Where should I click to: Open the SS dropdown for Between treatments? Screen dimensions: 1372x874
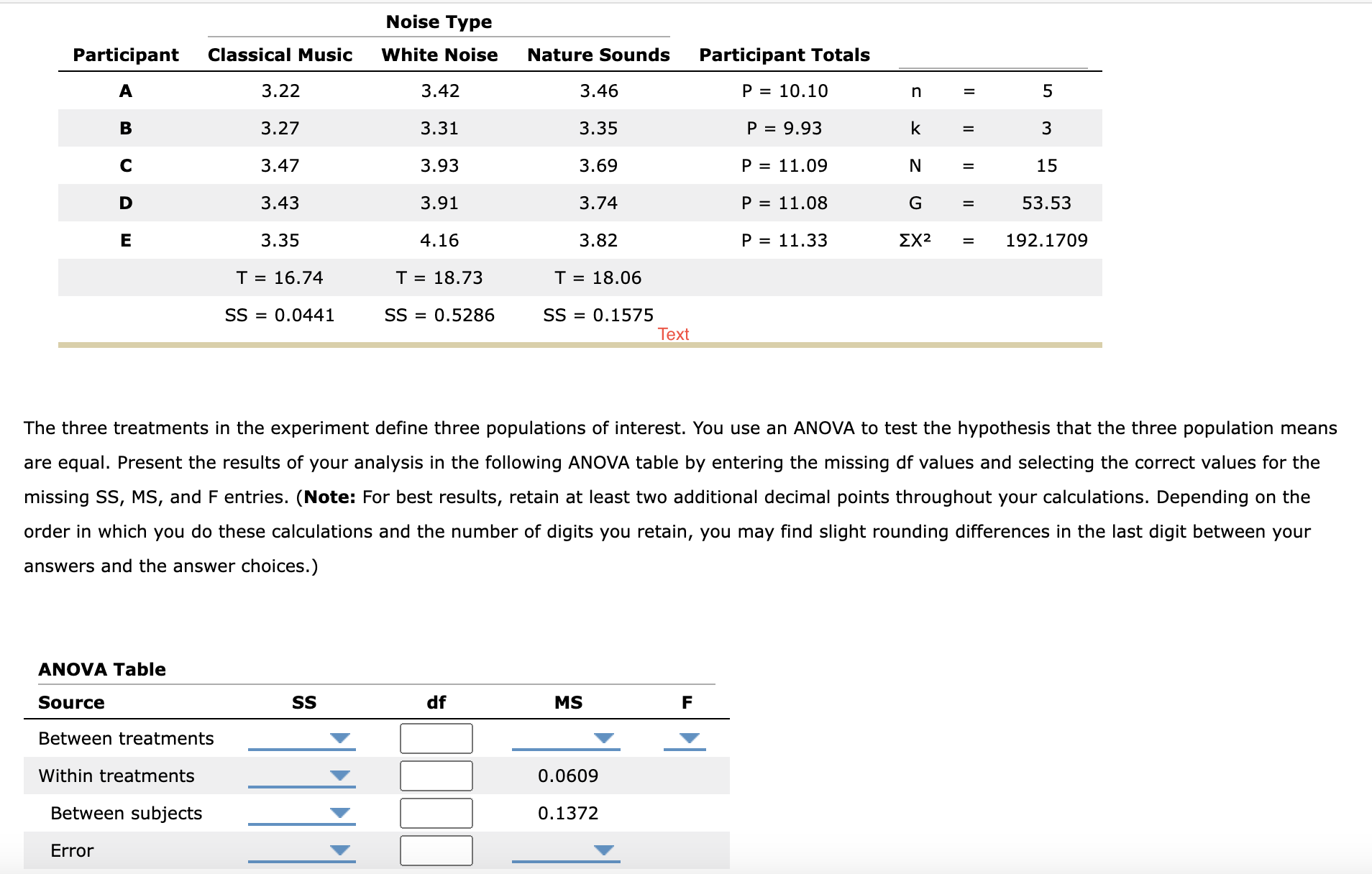pyautogui.click(x=340, y=738)
